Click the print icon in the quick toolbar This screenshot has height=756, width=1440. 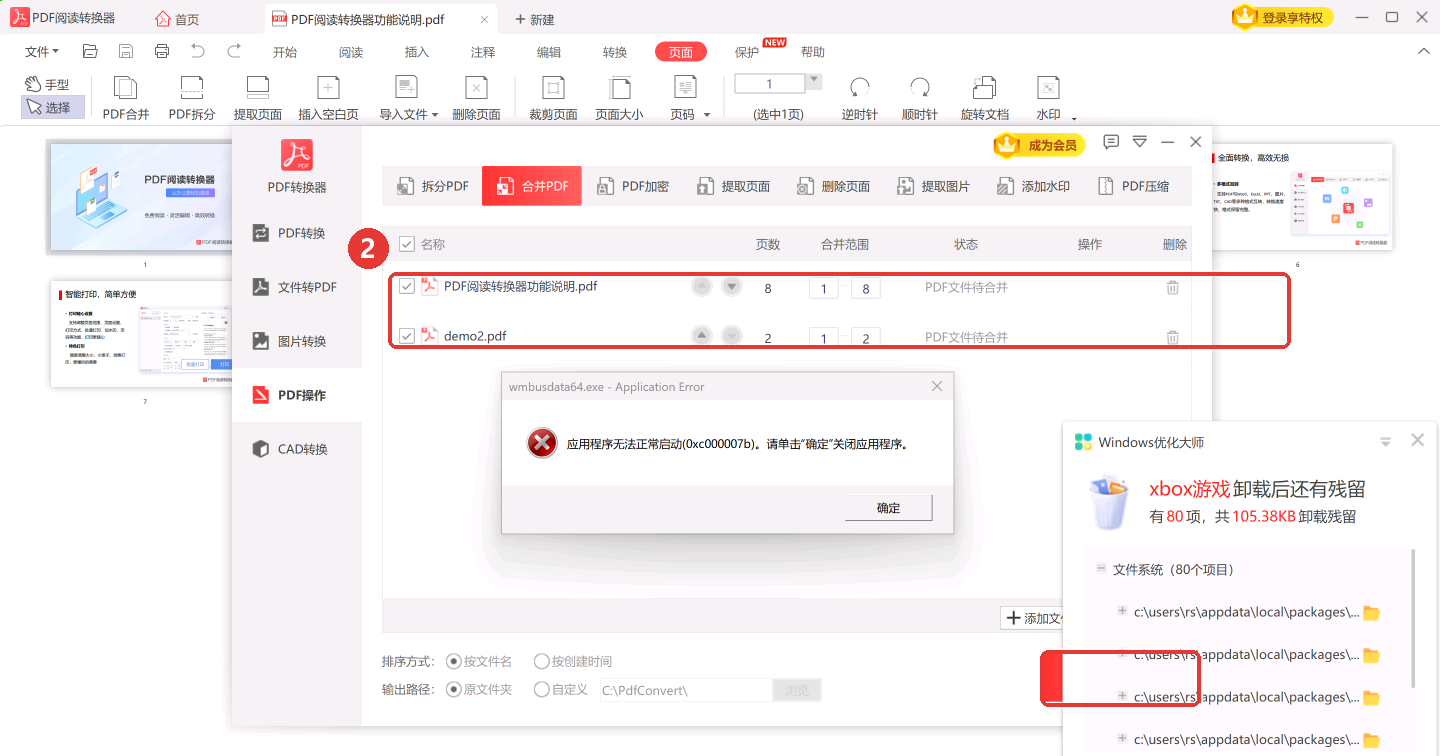point(161,51)
